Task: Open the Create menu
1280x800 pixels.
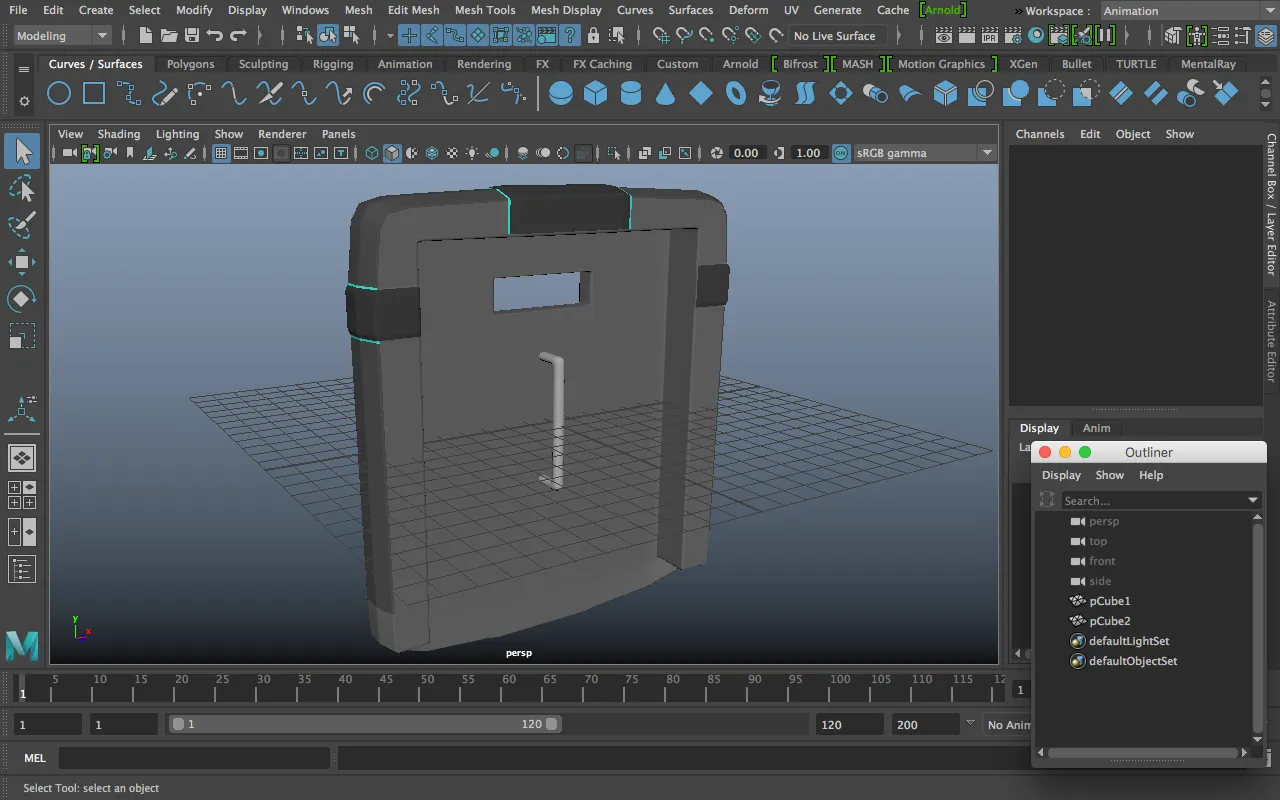Action: point(96,10)
